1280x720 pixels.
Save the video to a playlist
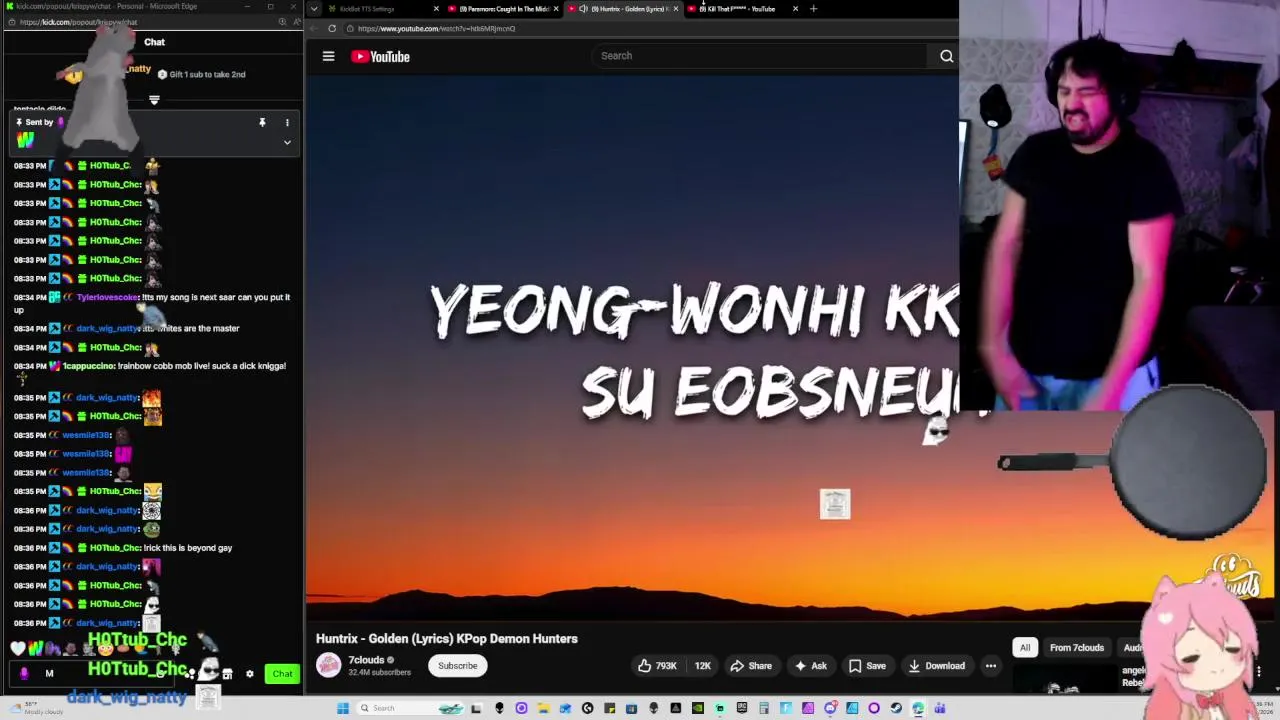867,666
